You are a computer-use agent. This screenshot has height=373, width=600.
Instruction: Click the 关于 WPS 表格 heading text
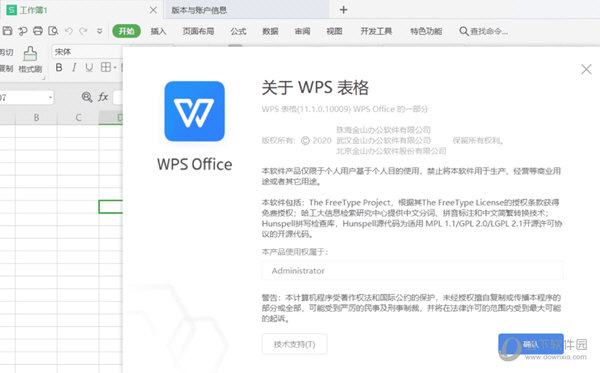click(315, 88)
